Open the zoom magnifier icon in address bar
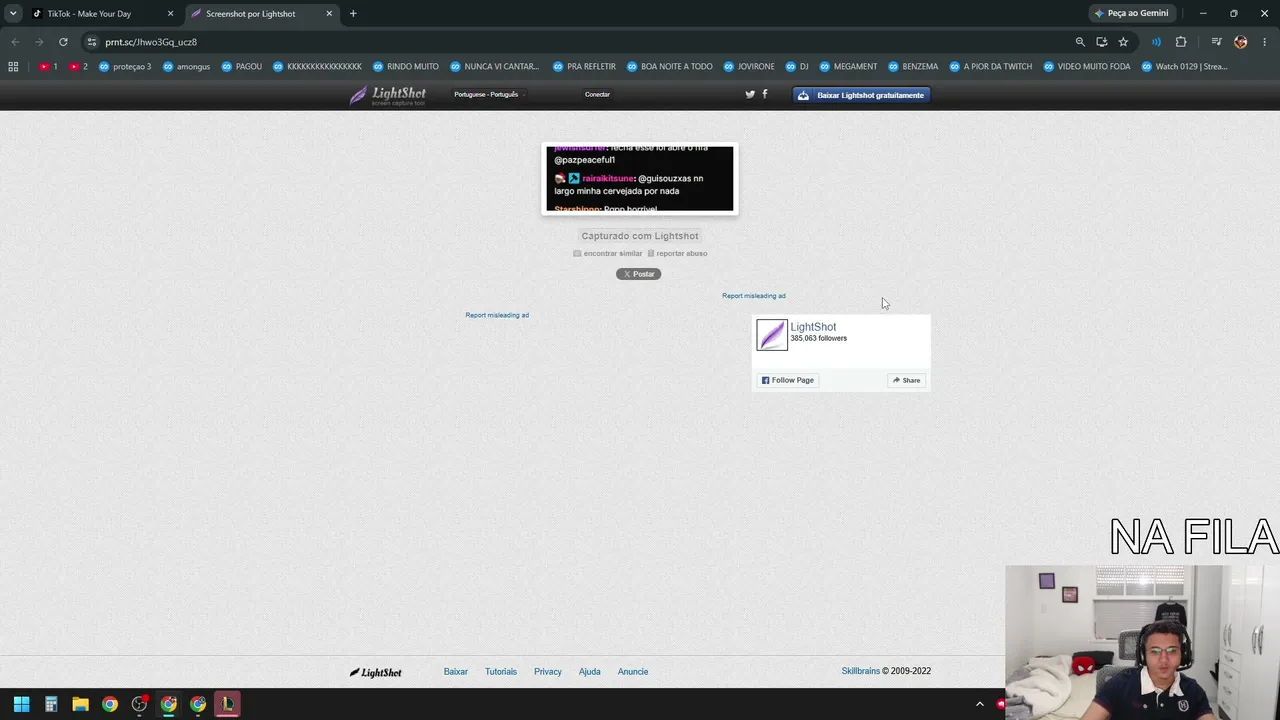The height and width of the screenshot is (720, 1280). pyautogui.click(x=1080, y=42)
